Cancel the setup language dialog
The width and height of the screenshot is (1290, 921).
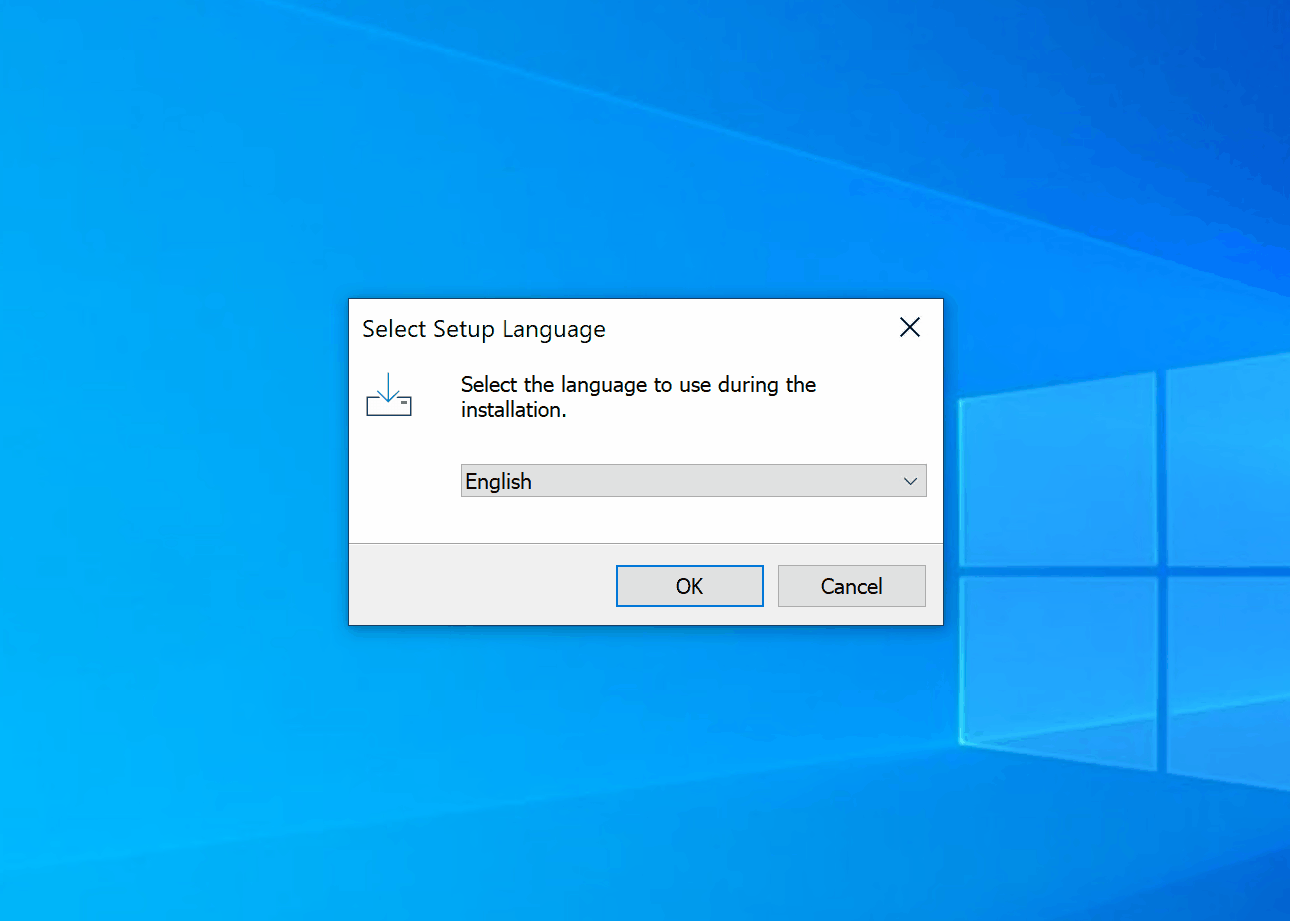tap(851, 586)
